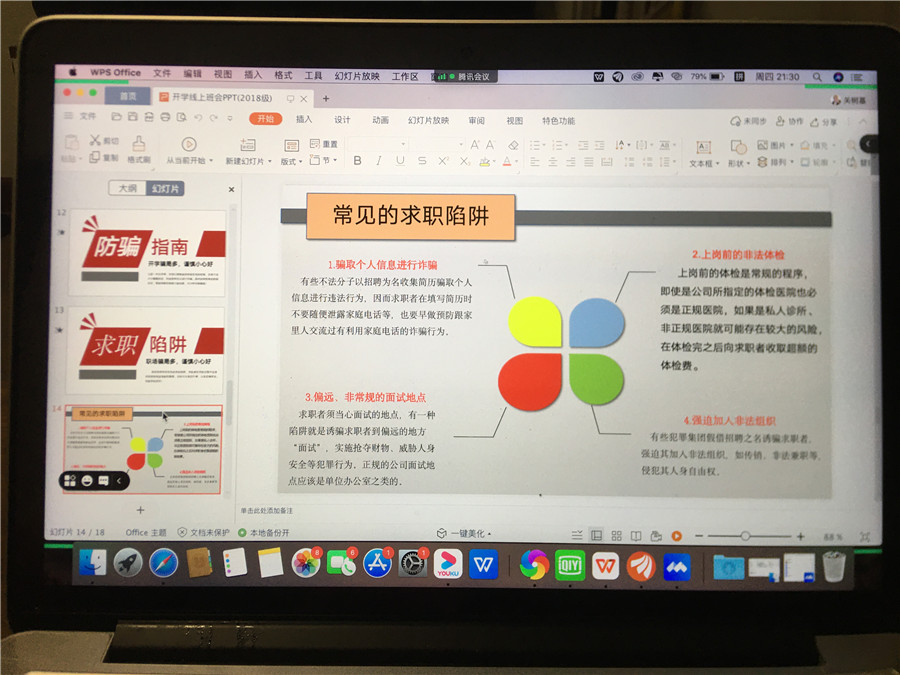Click the 分享 share button
Screen dimensions: 900x675
(x=824, y=121)
